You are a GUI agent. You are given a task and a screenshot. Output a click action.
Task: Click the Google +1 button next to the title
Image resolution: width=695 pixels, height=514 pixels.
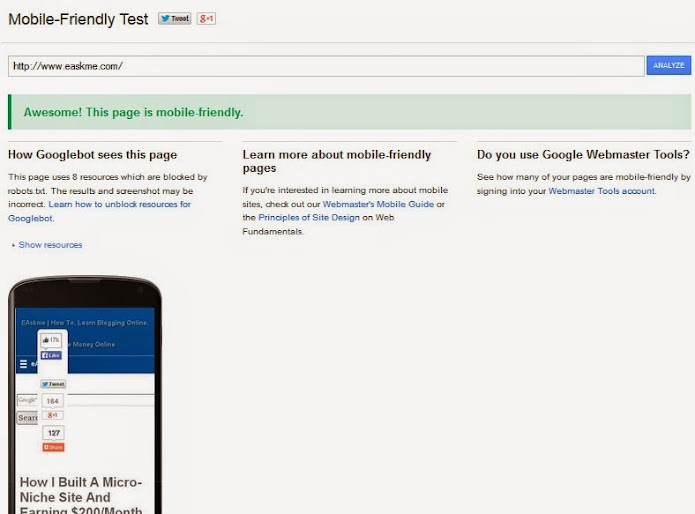pos(206,19)
